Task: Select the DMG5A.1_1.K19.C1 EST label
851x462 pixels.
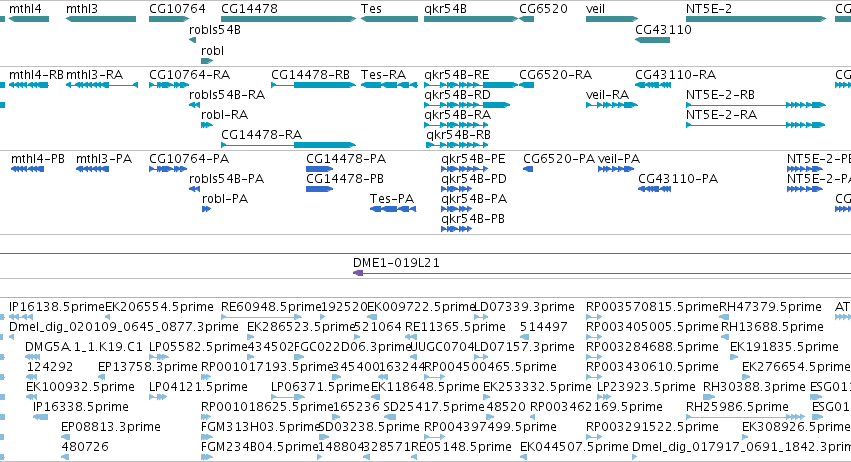Action: (84, 347)
